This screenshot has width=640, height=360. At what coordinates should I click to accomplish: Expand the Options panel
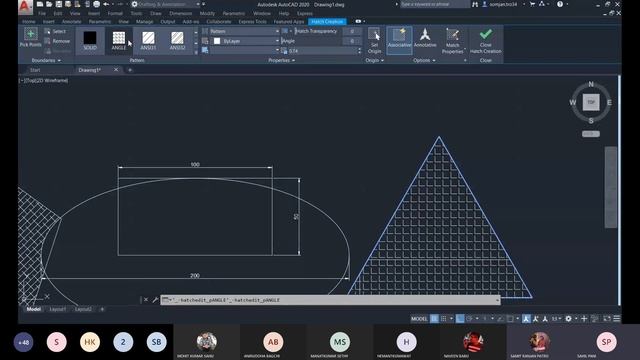coord(424,60)
